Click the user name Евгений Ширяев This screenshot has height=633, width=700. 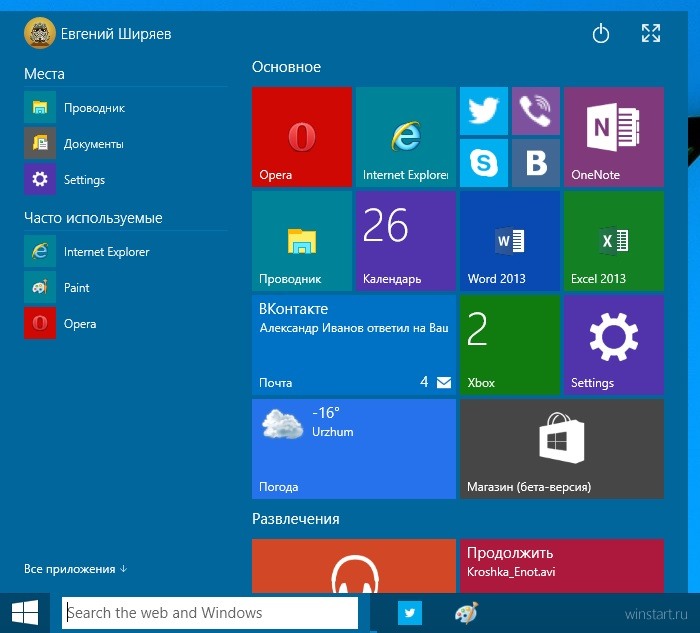[116, 34]
